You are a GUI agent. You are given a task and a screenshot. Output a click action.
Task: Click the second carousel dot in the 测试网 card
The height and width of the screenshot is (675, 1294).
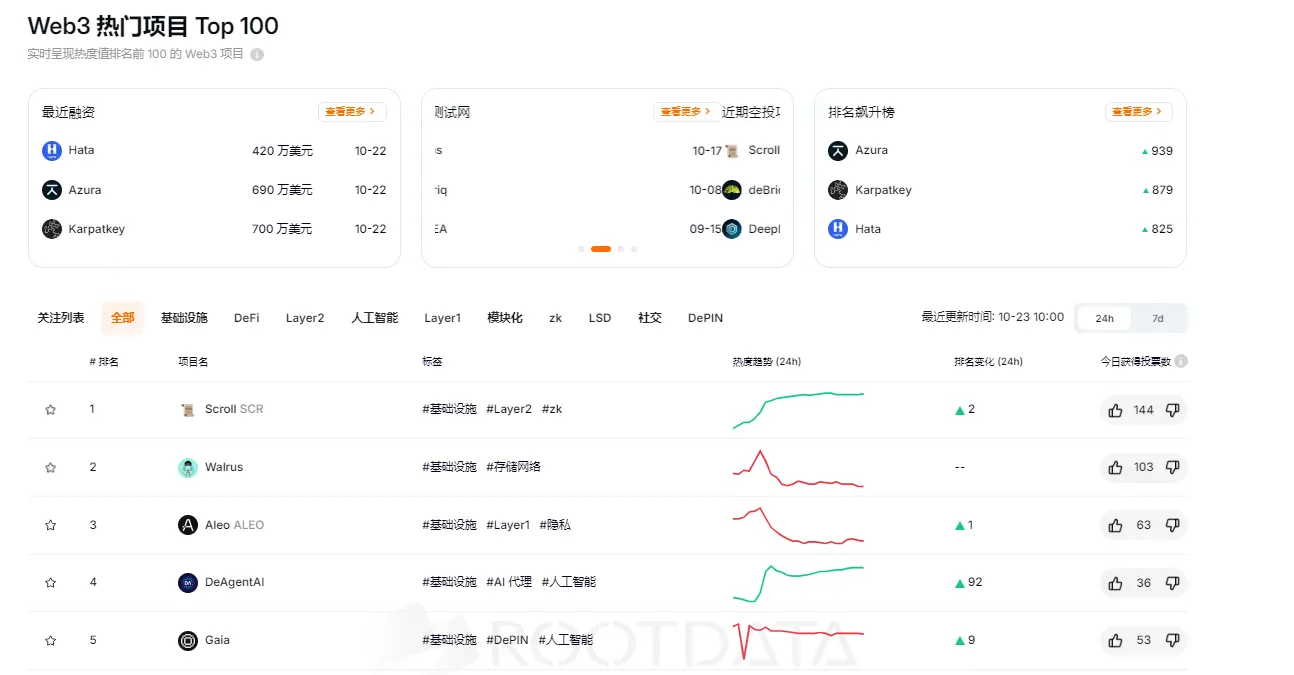click(602, 248)
